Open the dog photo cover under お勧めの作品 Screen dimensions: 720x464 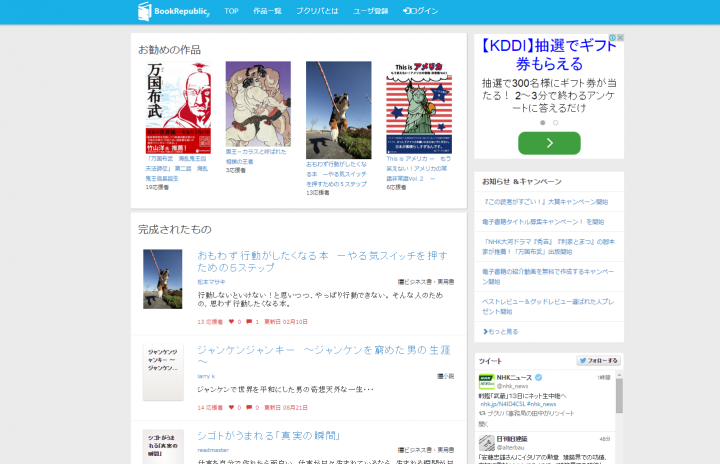click(339, 110)
